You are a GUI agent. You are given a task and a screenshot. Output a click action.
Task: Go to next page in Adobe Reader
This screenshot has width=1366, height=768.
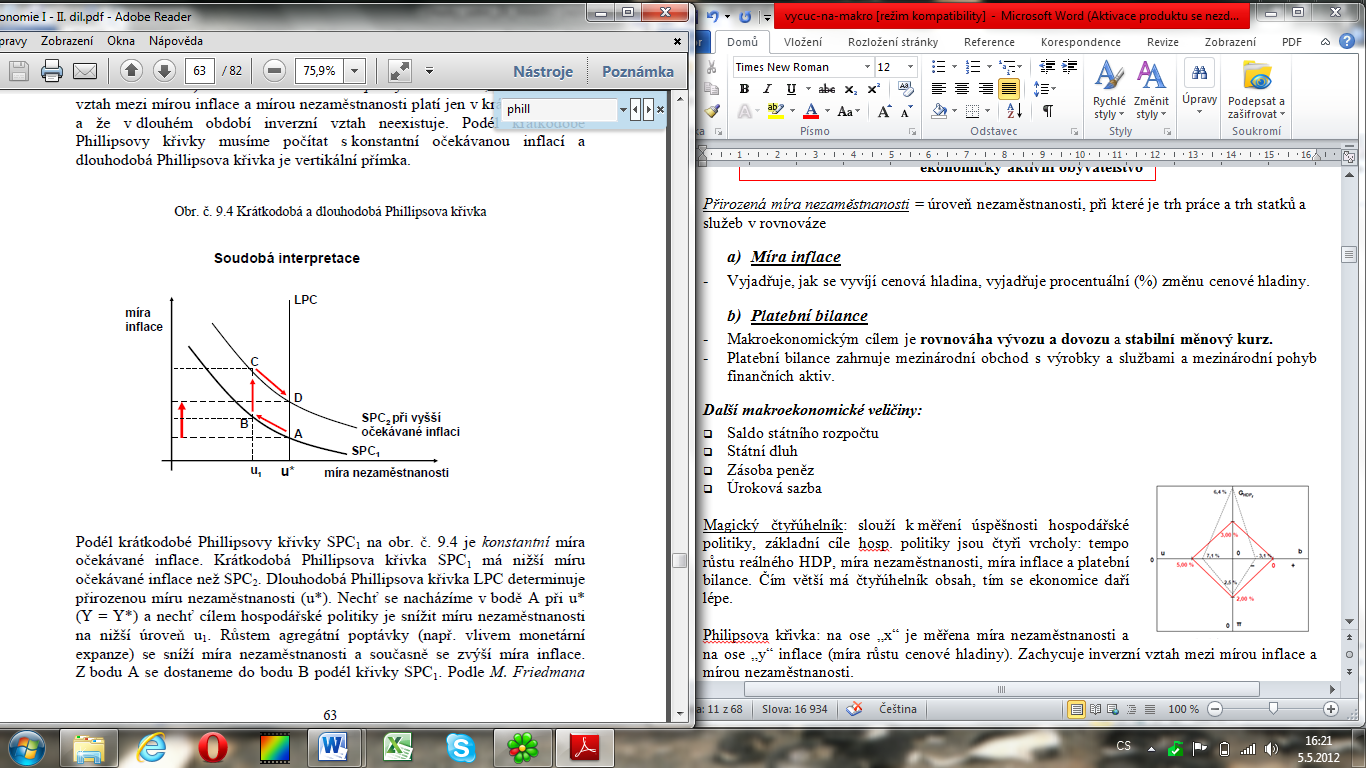[164, 71]
